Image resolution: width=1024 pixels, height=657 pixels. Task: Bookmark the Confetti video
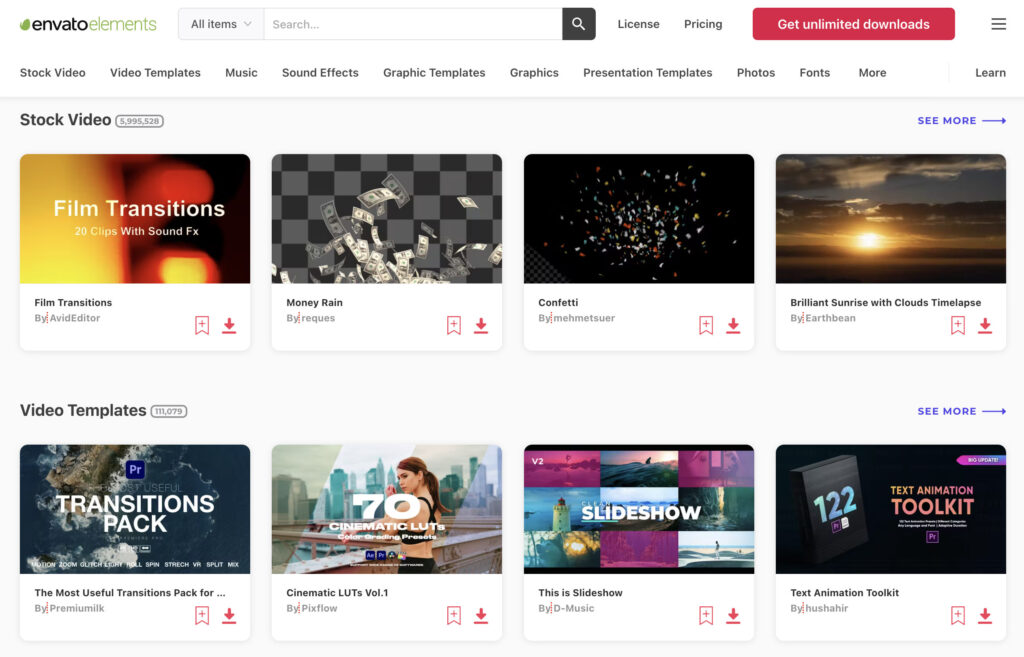tap(706, 325)
